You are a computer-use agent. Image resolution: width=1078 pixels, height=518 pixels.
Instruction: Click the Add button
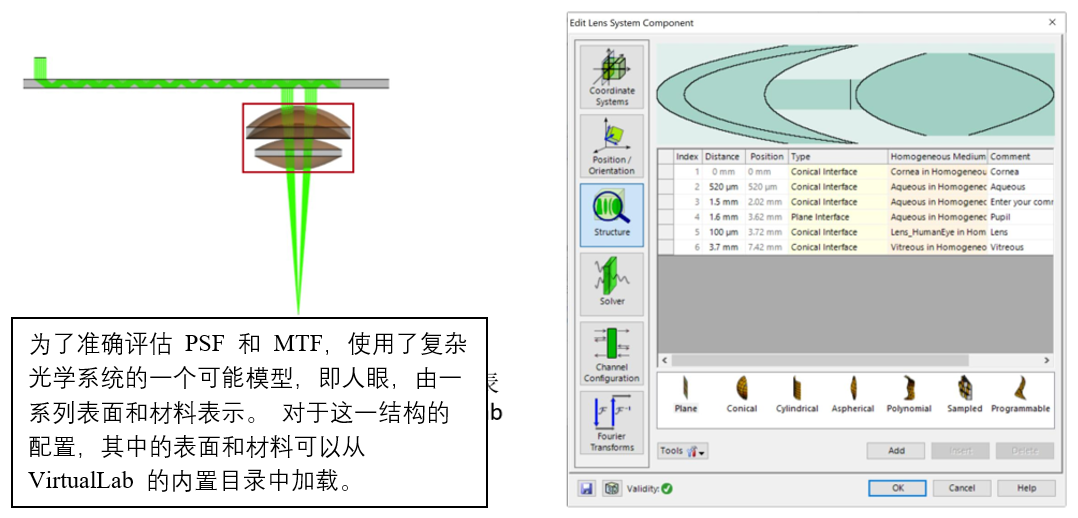point(896,451)
